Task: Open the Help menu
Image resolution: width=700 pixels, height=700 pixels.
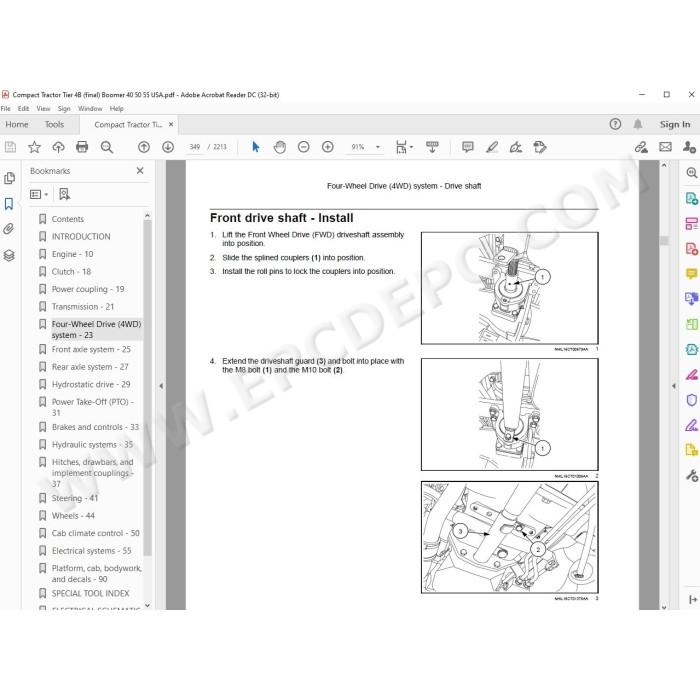Action: pos(117,108)
